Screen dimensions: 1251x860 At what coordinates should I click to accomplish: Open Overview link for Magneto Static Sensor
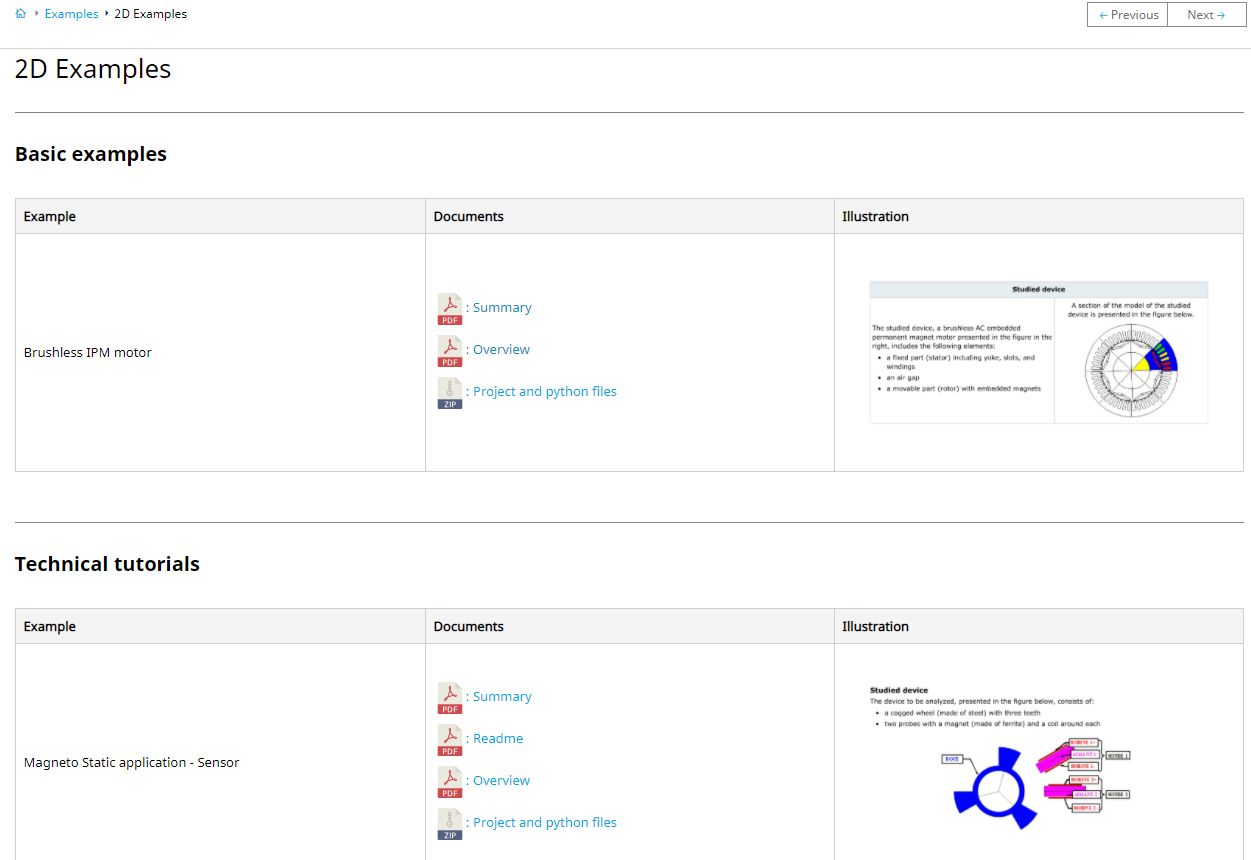point(501,781)
